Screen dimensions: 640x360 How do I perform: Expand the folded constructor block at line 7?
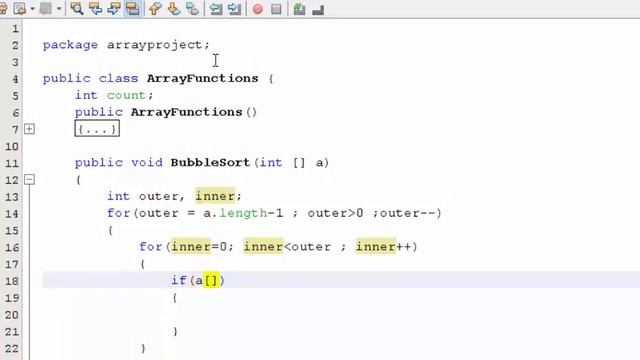tap(29, 129)
